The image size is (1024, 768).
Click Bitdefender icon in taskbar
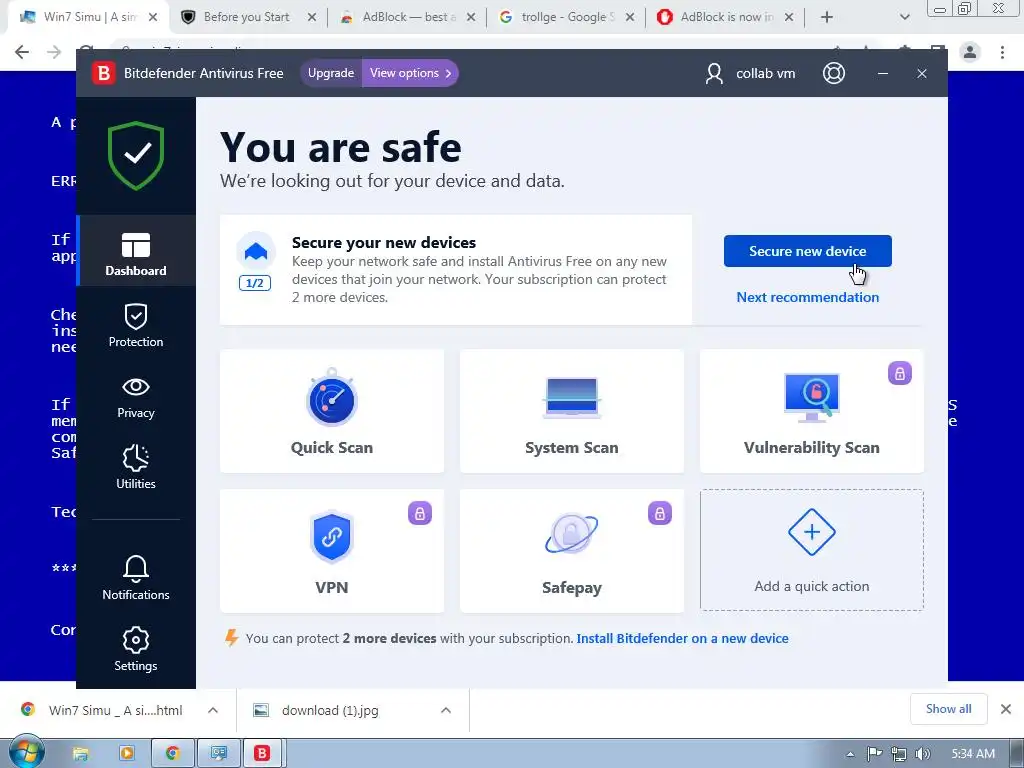coord(262,754)
